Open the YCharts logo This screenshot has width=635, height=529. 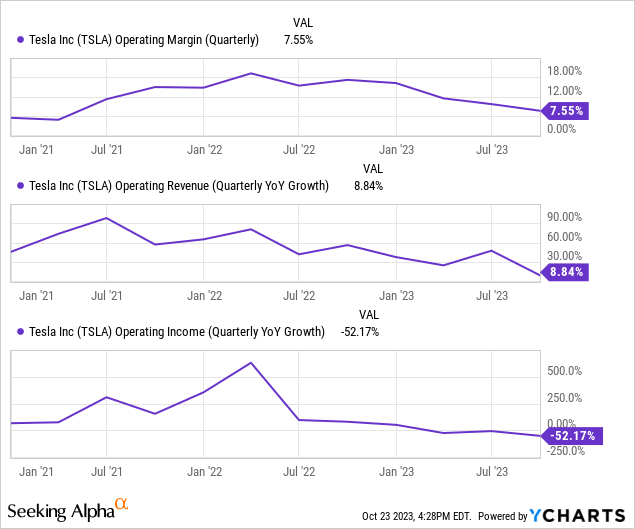(580, 516)
